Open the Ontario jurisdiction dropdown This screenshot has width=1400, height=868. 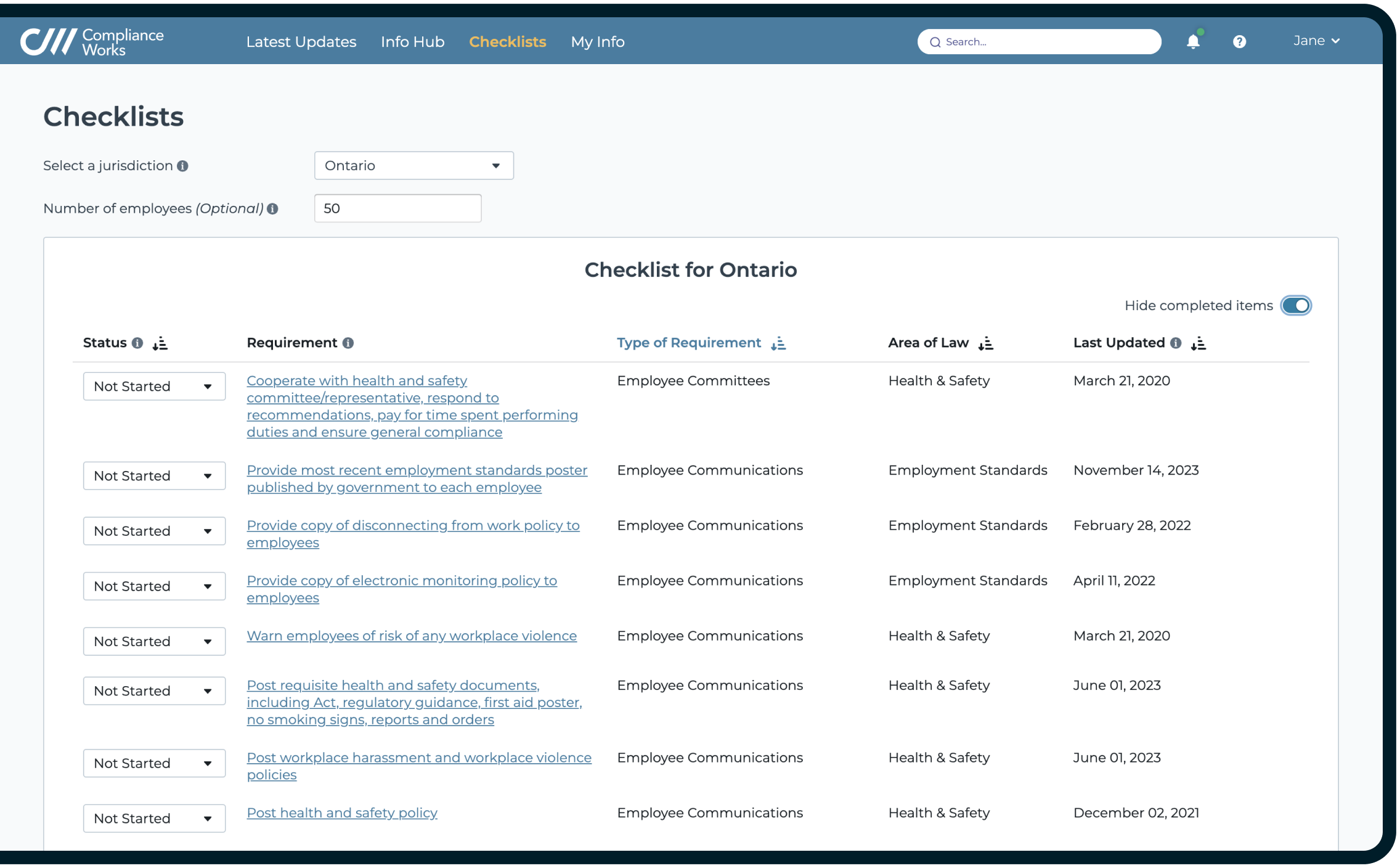tap(413, 166)
